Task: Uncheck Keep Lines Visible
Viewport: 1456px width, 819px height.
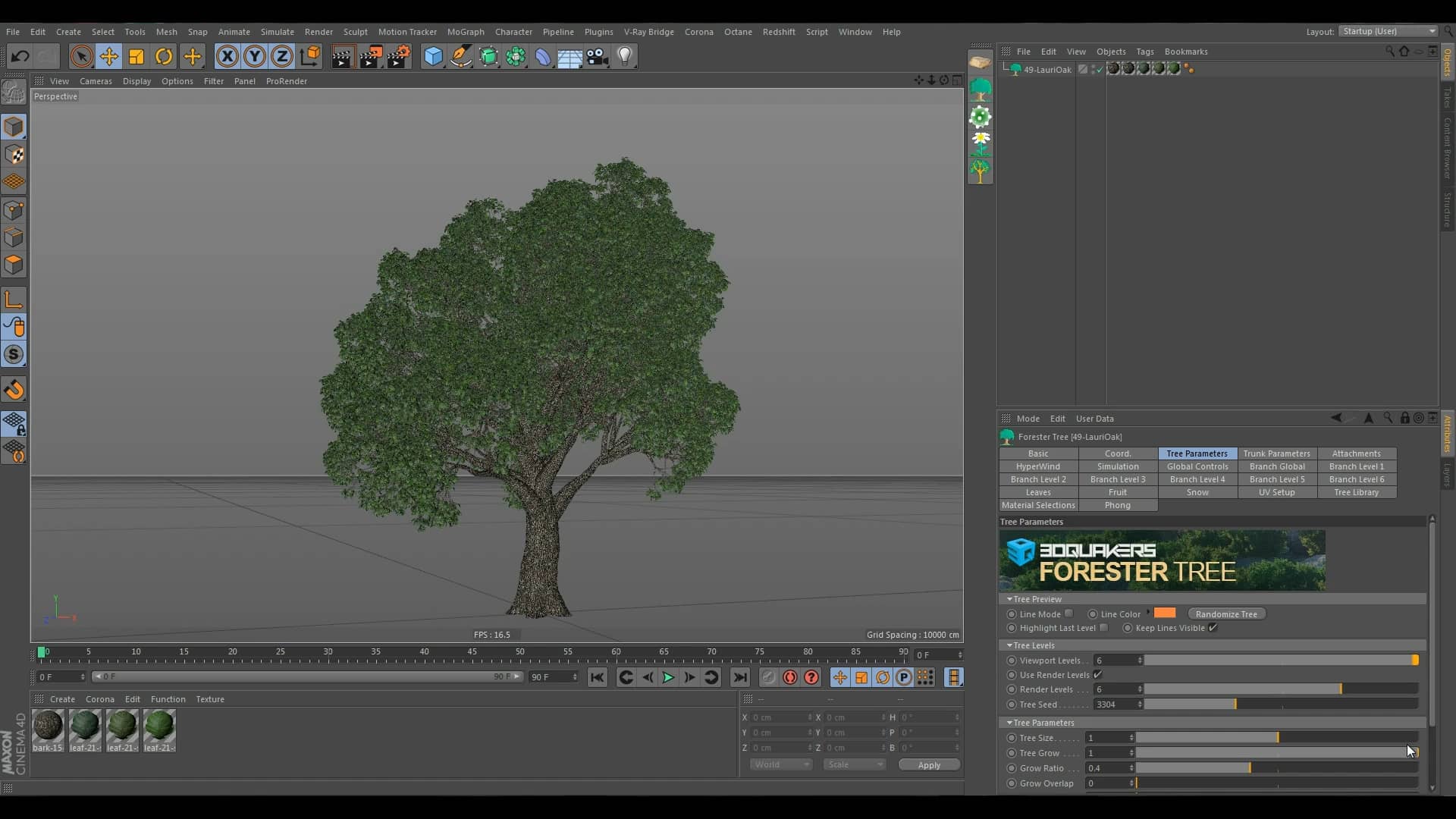Action: (x=1213, y=628)
